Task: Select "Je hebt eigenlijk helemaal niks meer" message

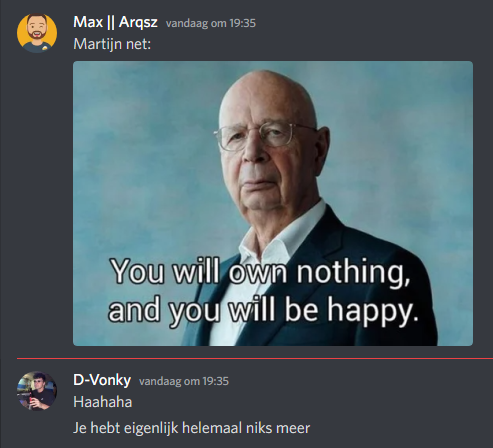Action: click(192, 428)
